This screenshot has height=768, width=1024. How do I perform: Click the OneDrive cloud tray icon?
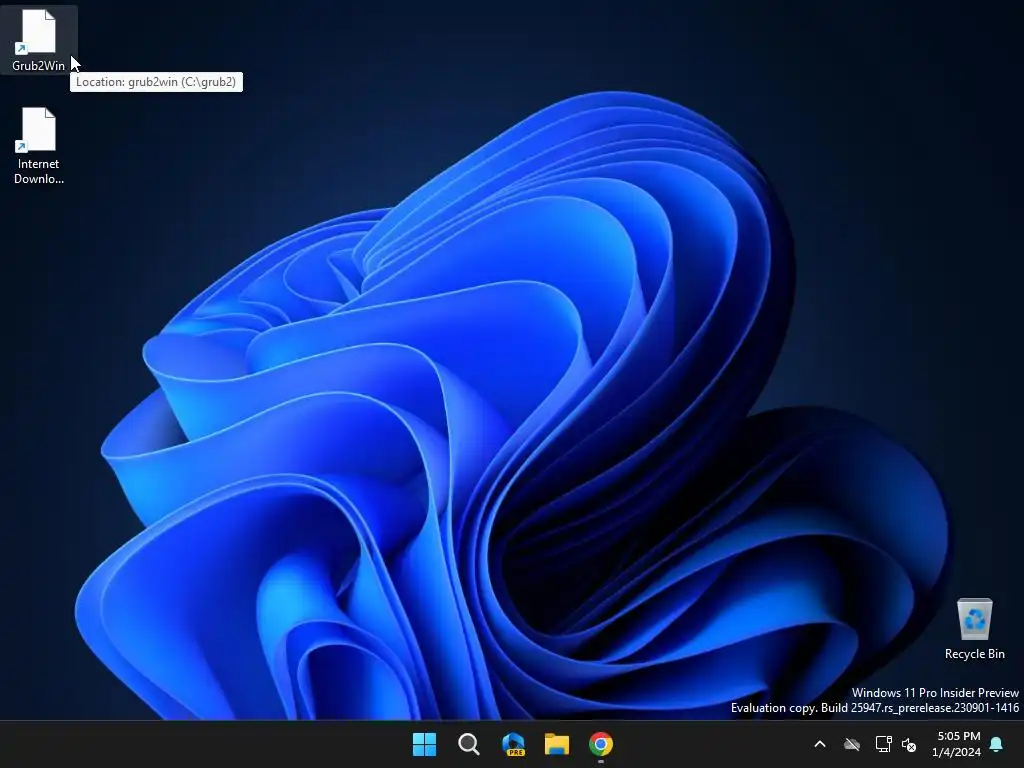[852, 744]
